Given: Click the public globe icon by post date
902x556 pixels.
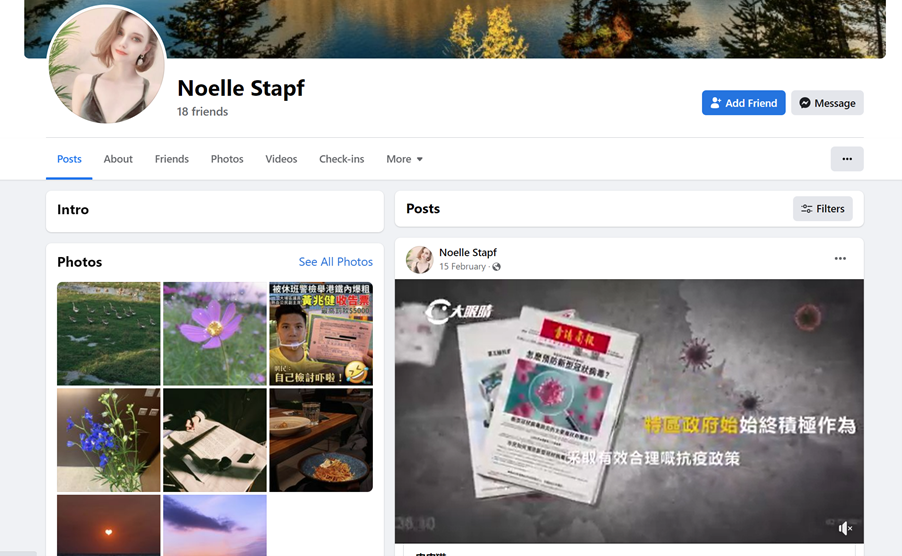Looking at the screenshot, I should 496,267.
